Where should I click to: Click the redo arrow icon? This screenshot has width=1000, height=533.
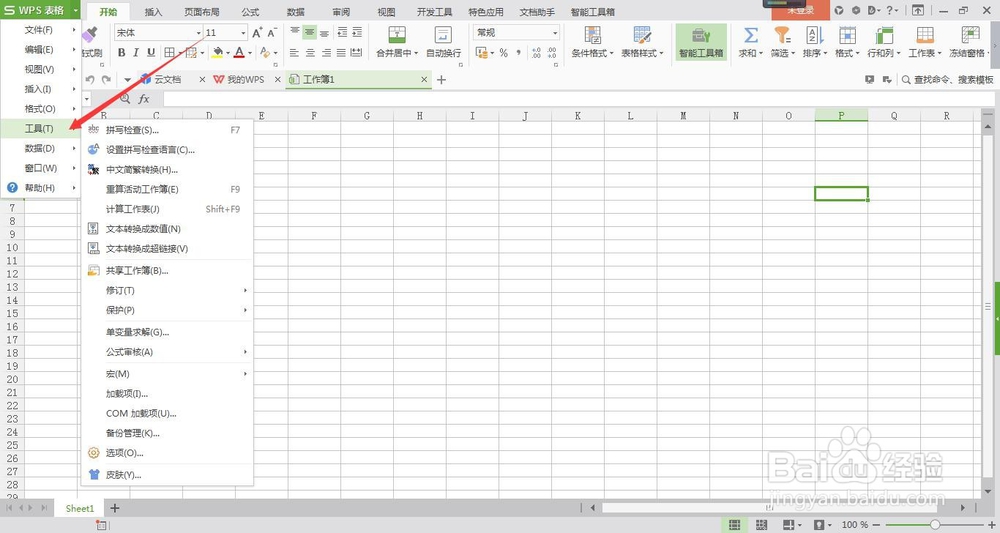coord(106,80)
